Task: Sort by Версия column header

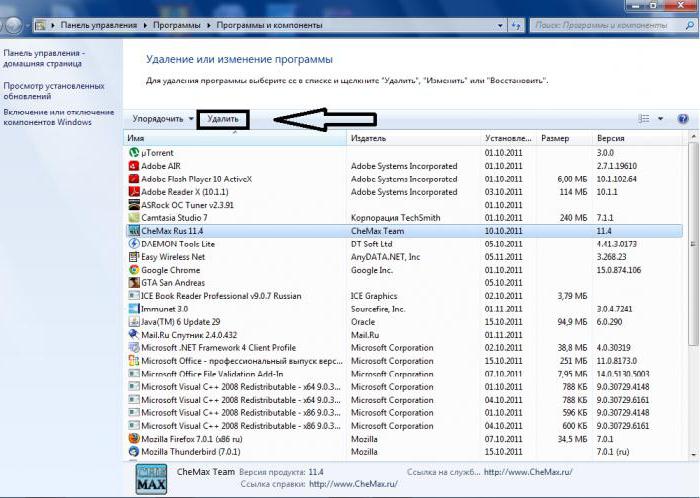Action: [x=638, y=138]
